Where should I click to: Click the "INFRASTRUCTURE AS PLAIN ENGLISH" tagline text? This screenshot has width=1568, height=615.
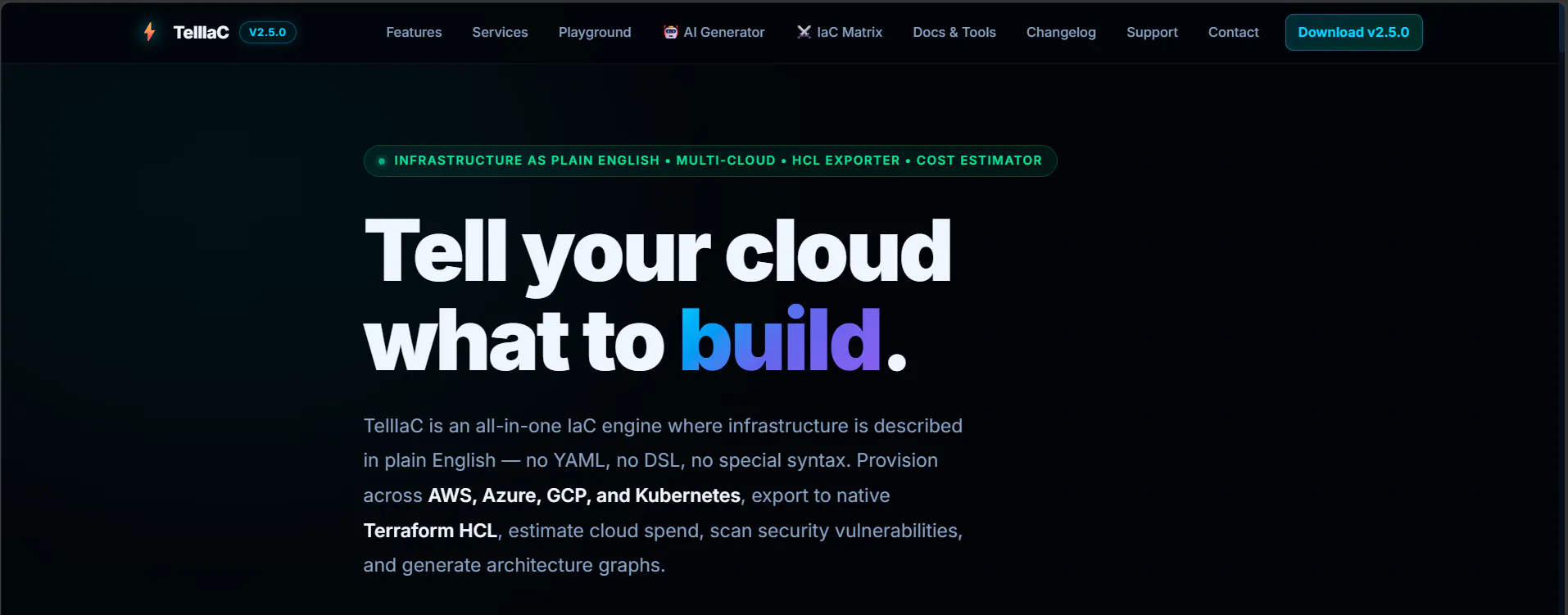pos(527,161)
